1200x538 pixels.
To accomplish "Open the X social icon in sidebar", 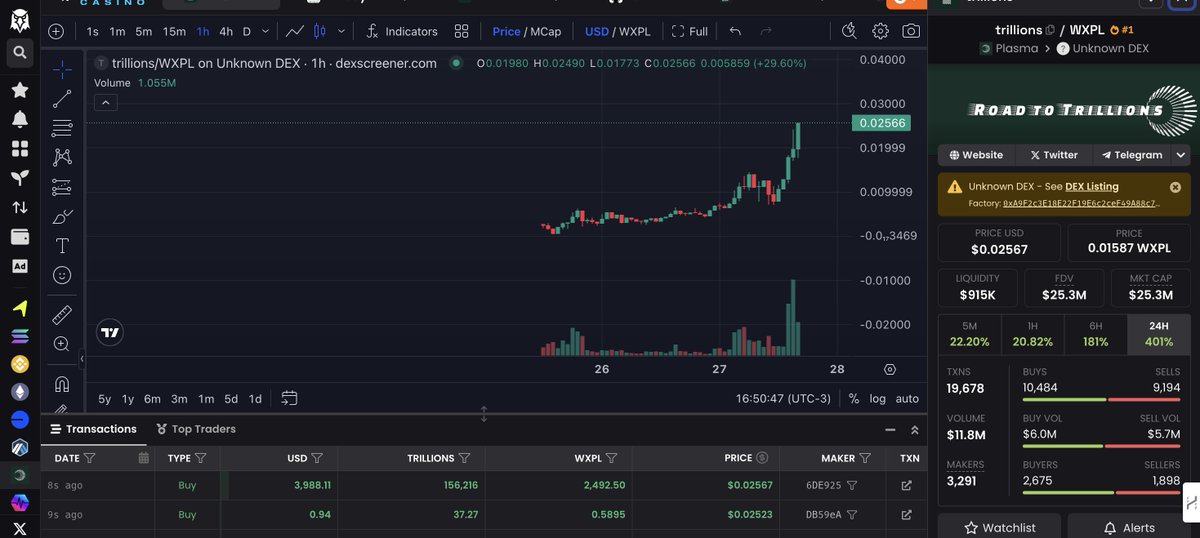I will click(x=19, y=528).
